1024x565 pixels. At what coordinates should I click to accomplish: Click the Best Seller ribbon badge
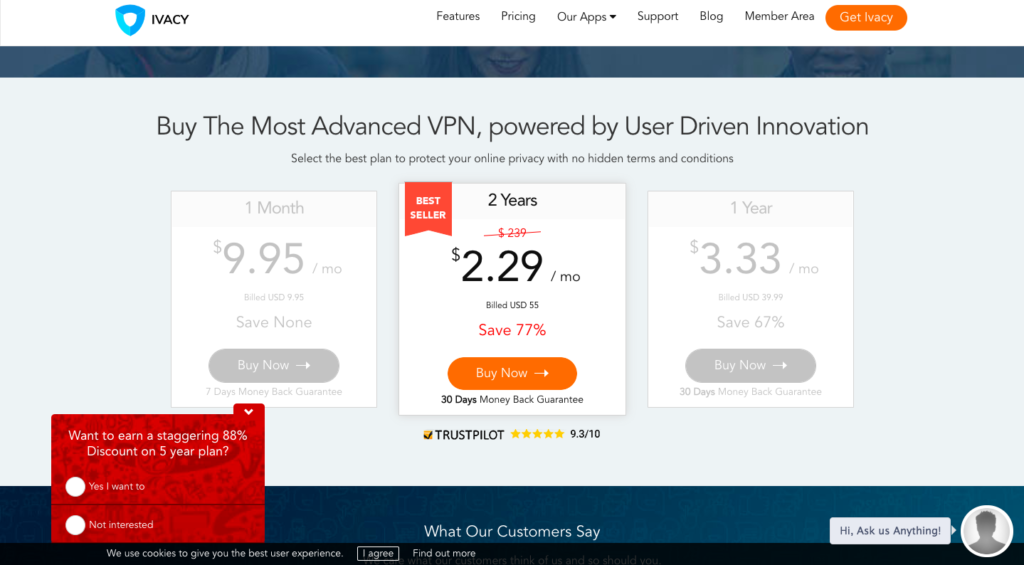(428, 208)
